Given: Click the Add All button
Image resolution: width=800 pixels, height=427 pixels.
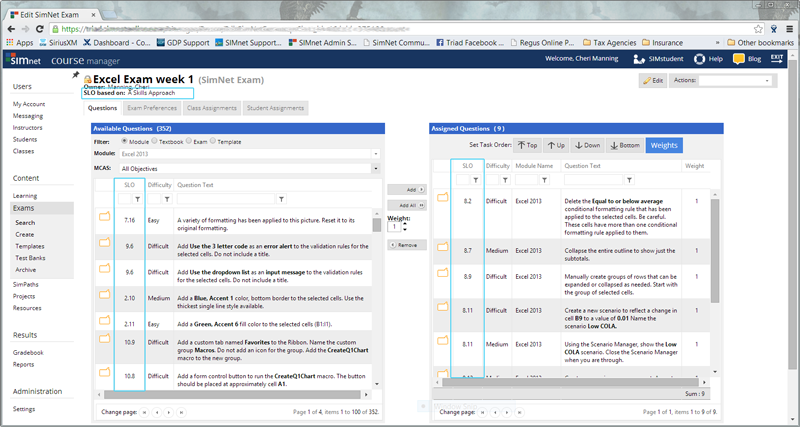Looking at the screenshot, I should click(407, 206).
